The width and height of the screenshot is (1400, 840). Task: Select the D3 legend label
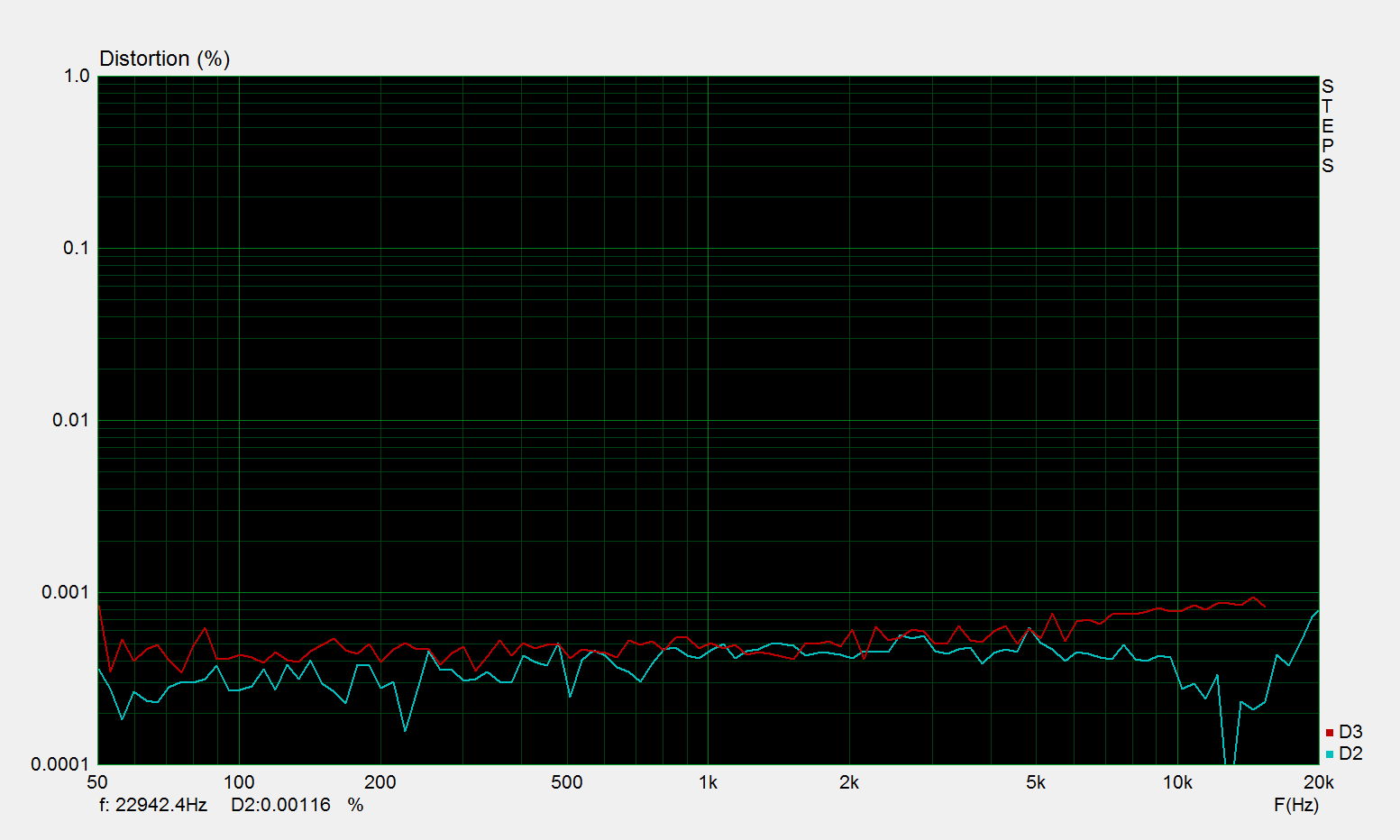coord(1350,732)
